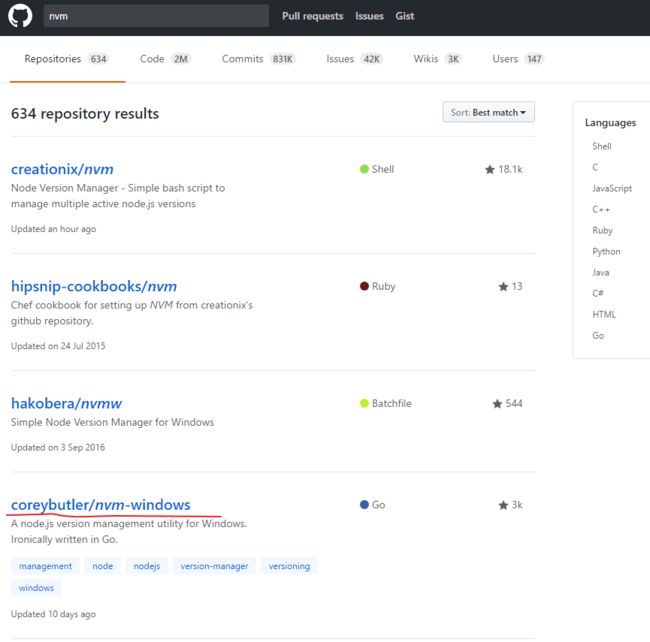
Task: Click 'Updated on 24 Jul 2015' text
Action: click(58, 346)
